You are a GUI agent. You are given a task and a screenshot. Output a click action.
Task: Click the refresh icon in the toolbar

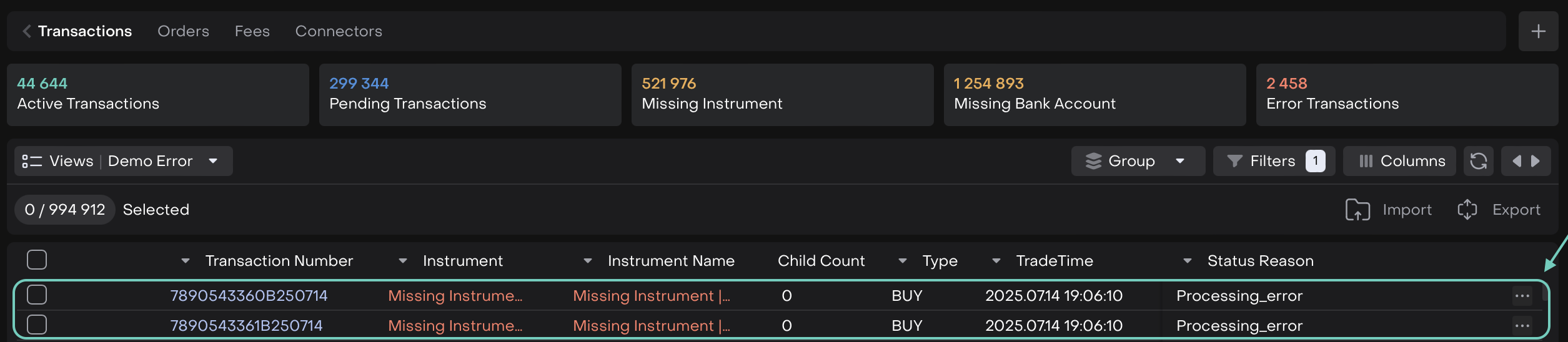pyautogui.click(x=1478, y=161)
